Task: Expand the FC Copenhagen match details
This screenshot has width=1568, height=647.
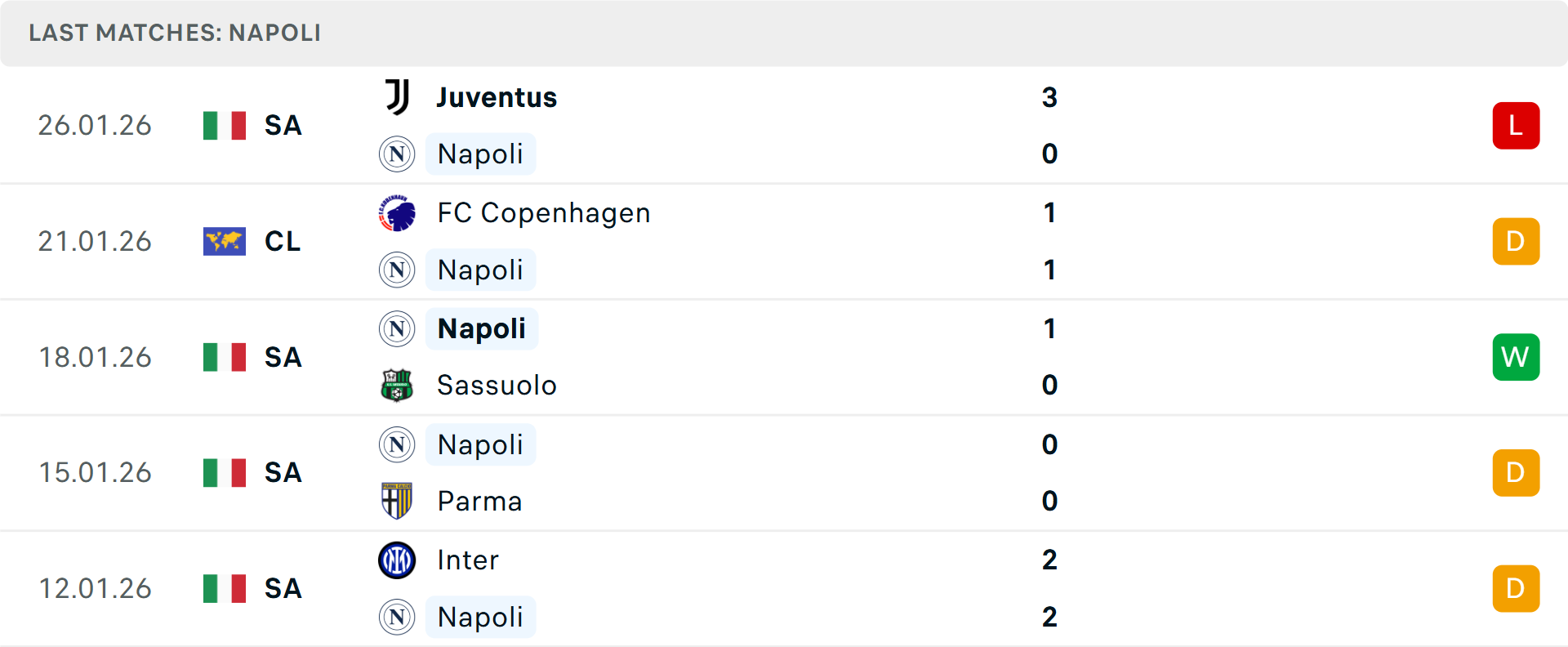Action: pos(784,241)
